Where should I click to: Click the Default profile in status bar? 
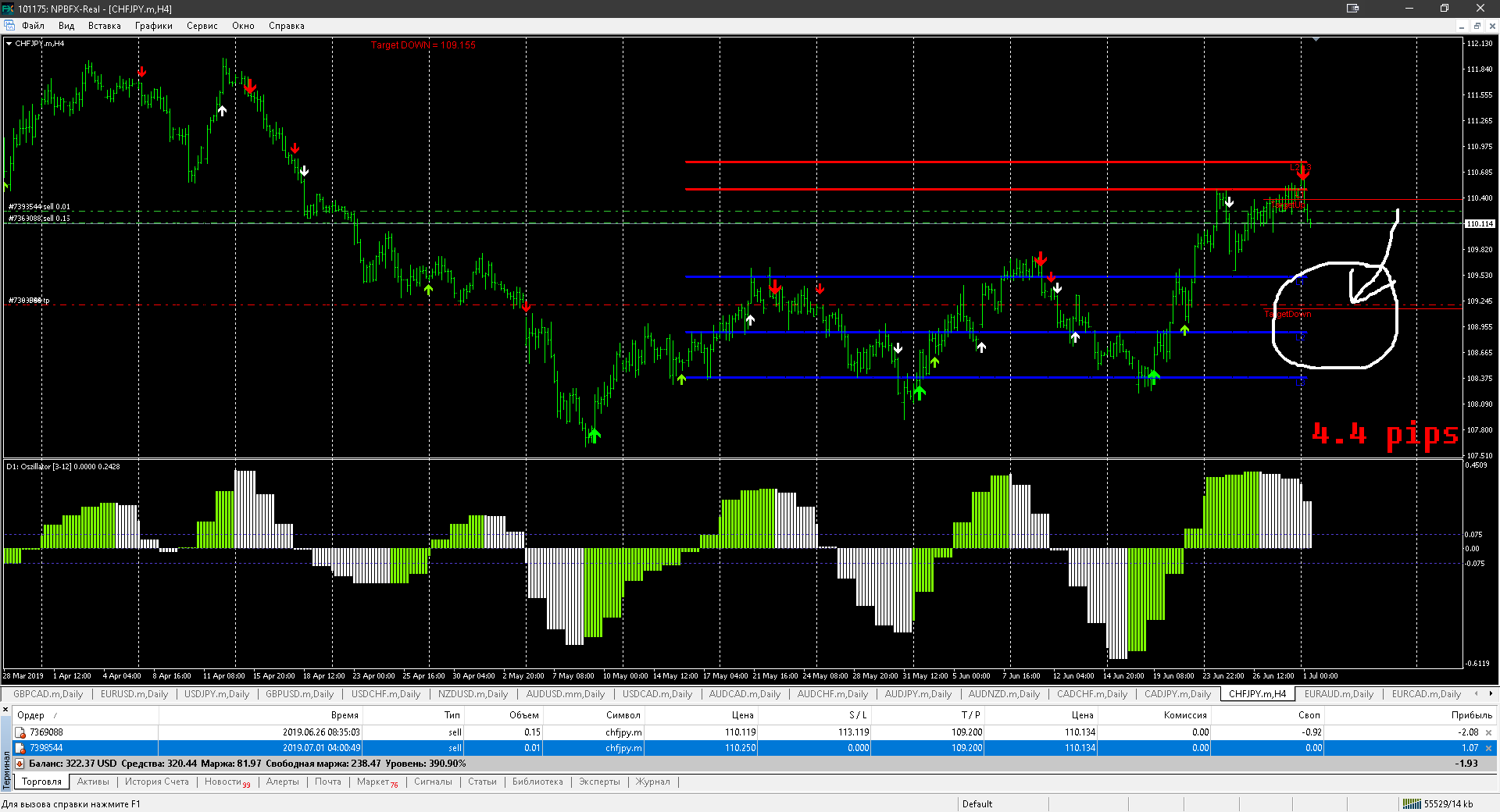click(977, 803)
